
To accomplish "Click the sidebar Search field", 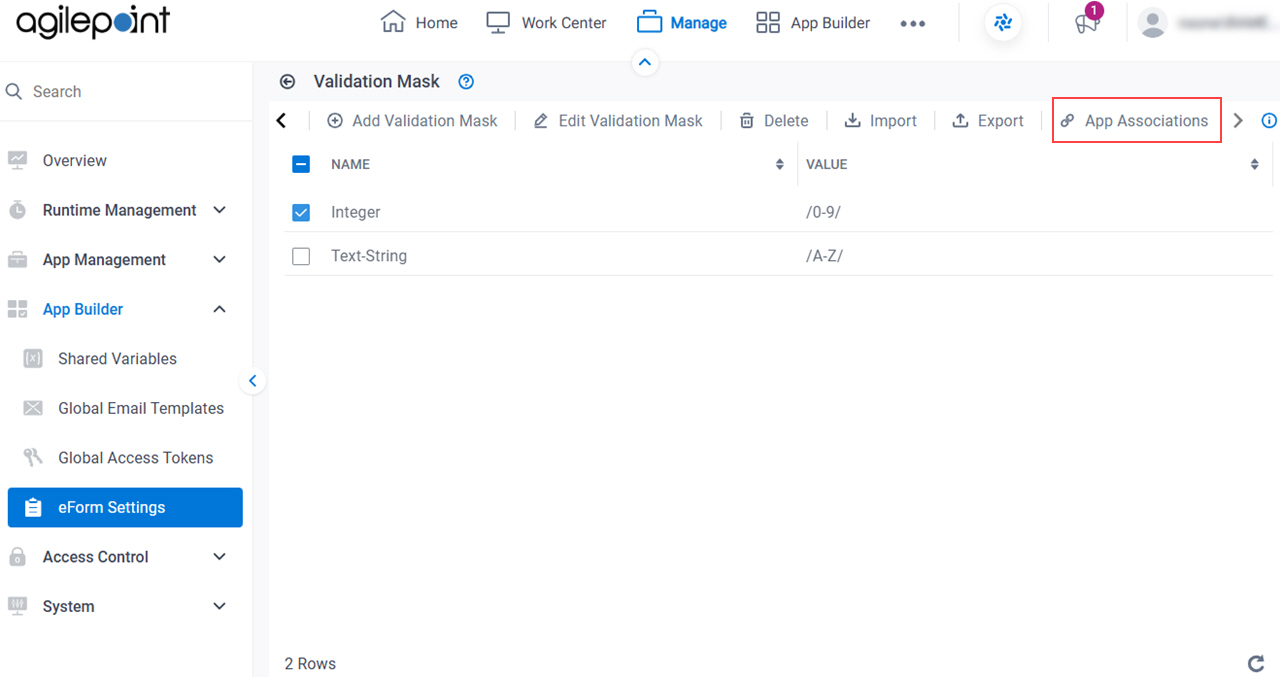I will (x=126, y=91).
